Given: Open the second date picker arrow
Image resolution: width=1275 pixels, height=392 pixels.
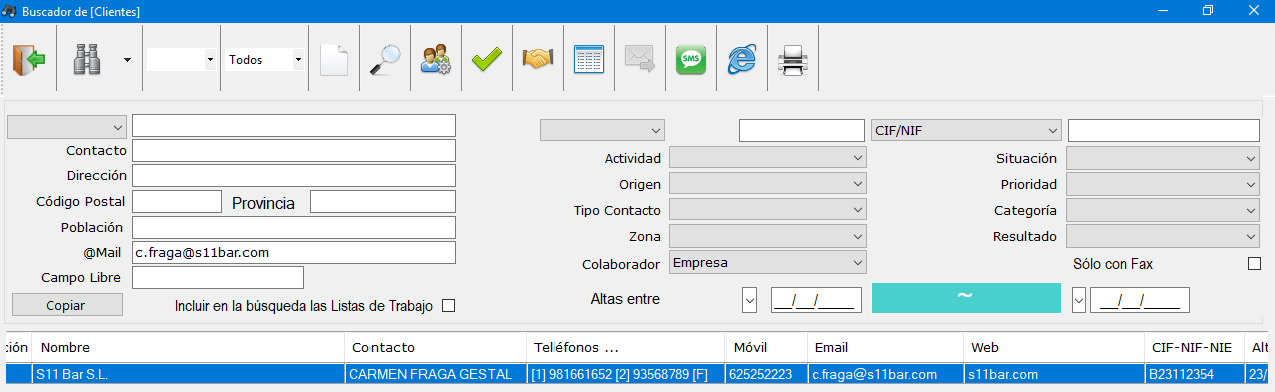Looking at the screenshot, I should [x=1079, y=299].
